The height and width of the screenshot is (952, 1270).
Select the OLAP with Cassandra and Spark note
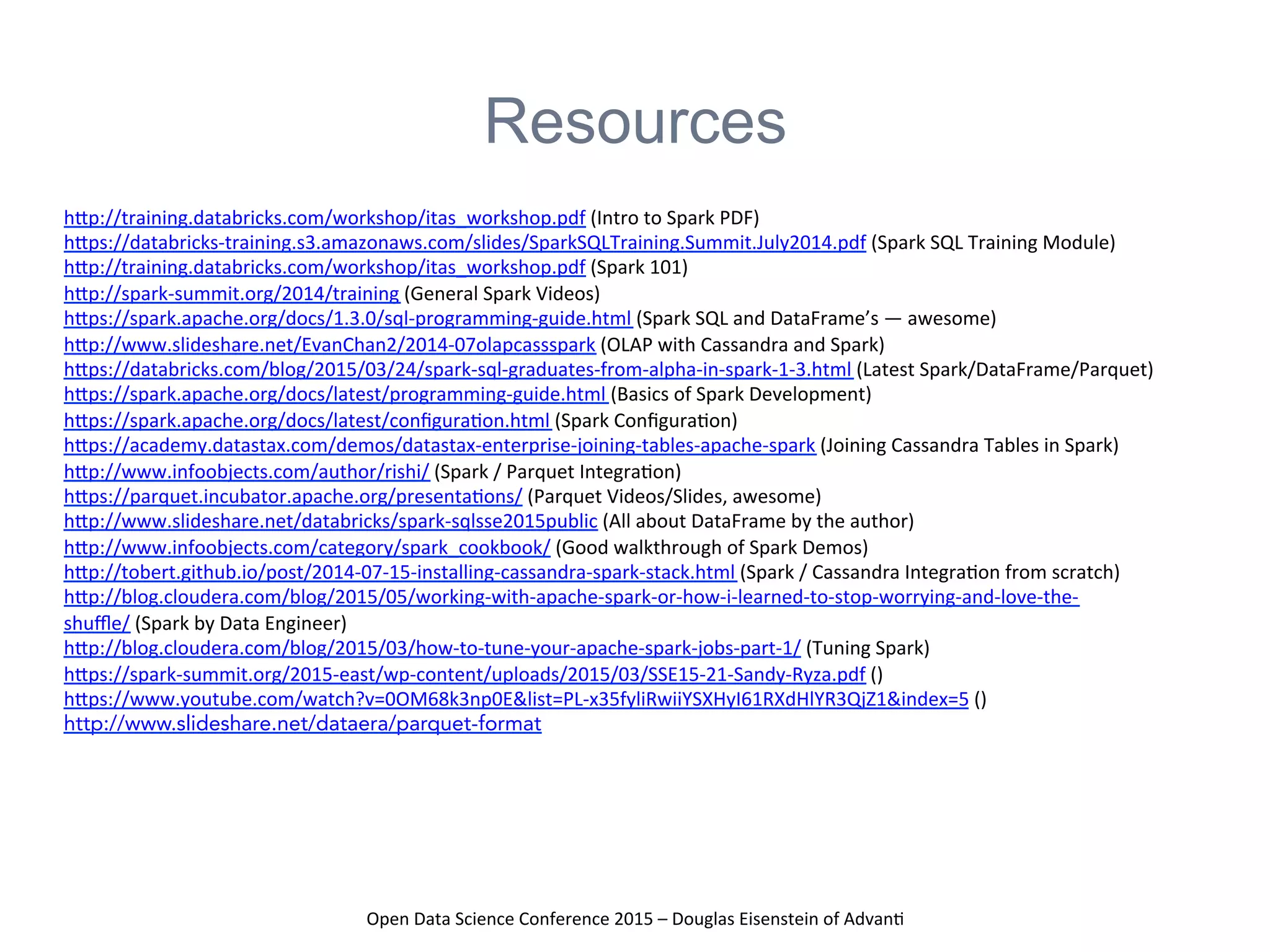pos(742,345)
